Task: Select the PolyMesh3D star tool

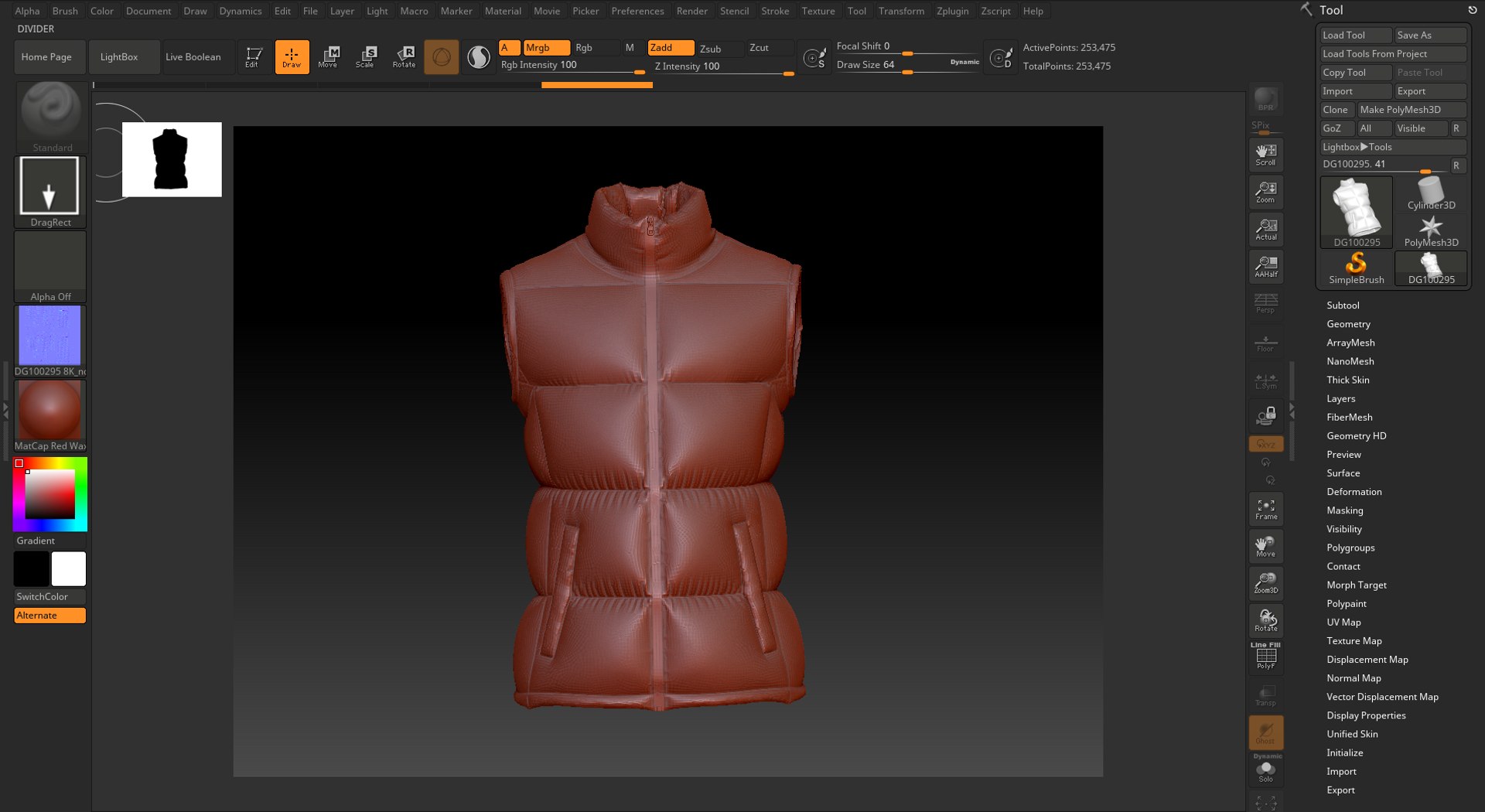Action: click(x=1431, y=231)
